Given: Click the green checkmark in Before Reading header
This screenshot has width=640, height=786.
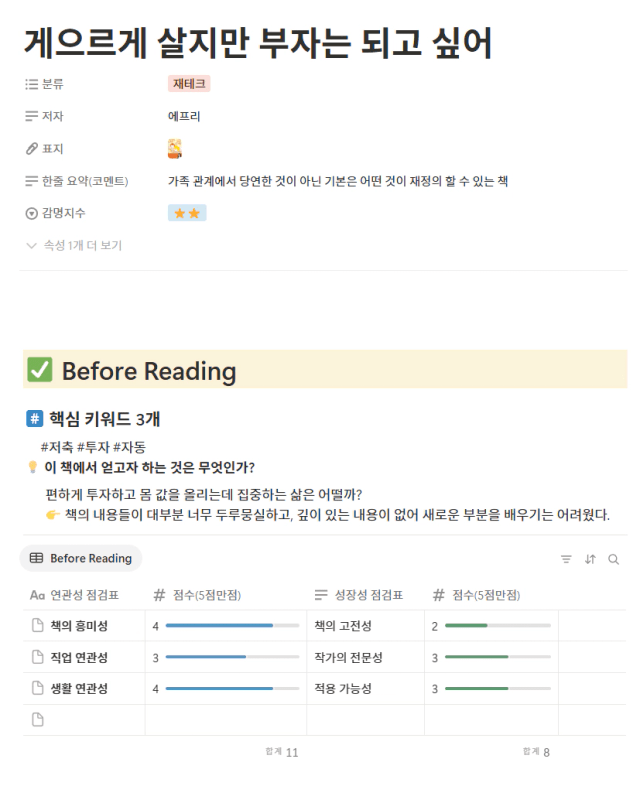Looking at the screenshot, I should point(40,370).
